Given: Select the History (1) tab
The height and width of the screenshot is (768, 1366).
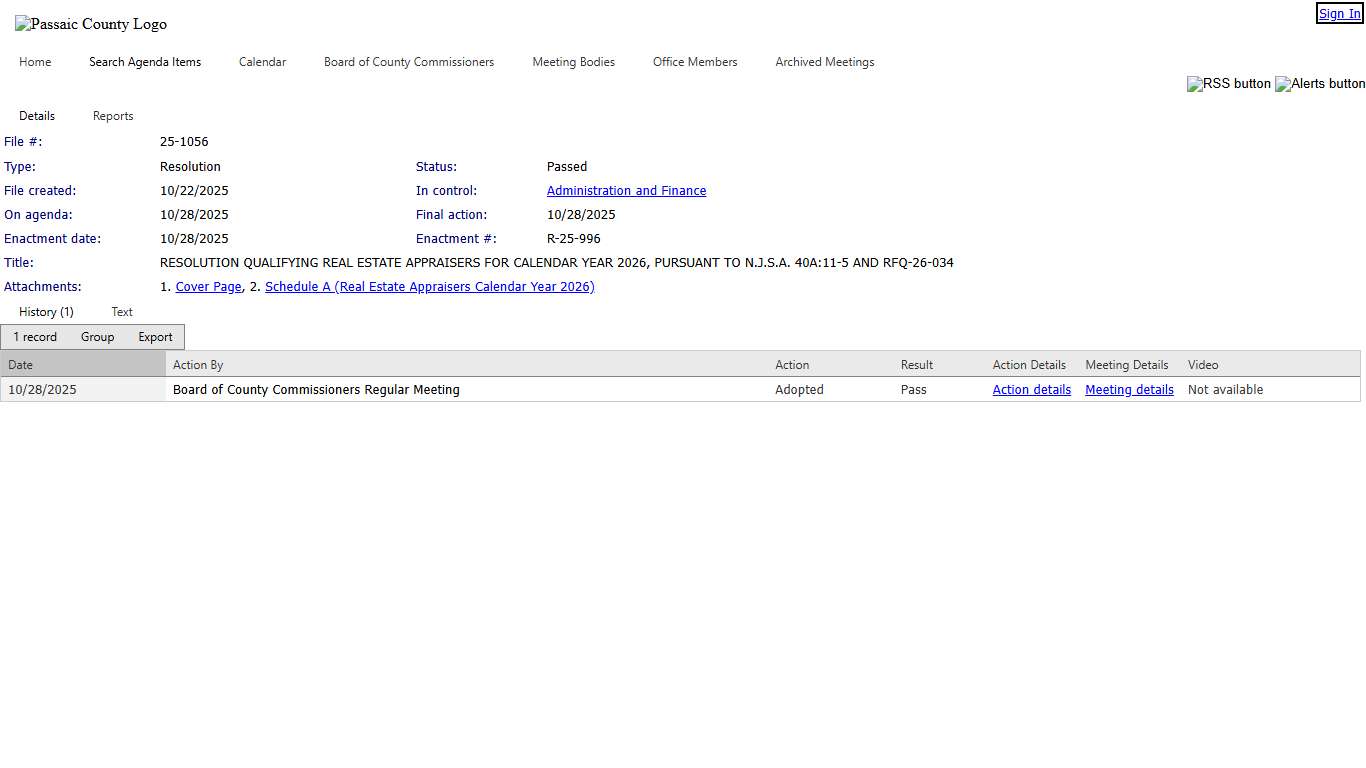Looking at the screenshot, I should (x=46, y=312).
